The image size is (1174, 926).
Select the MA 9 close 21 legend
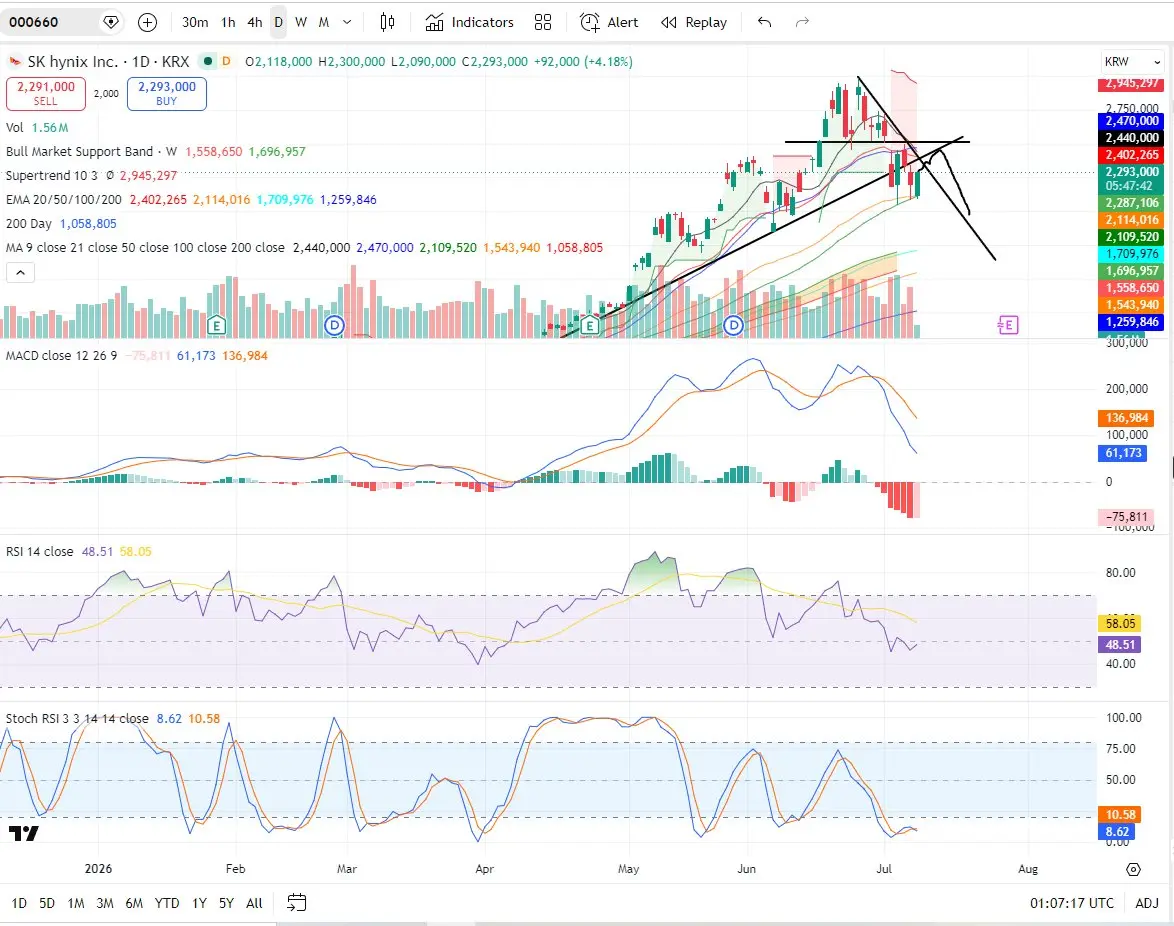tap(145, 247)
